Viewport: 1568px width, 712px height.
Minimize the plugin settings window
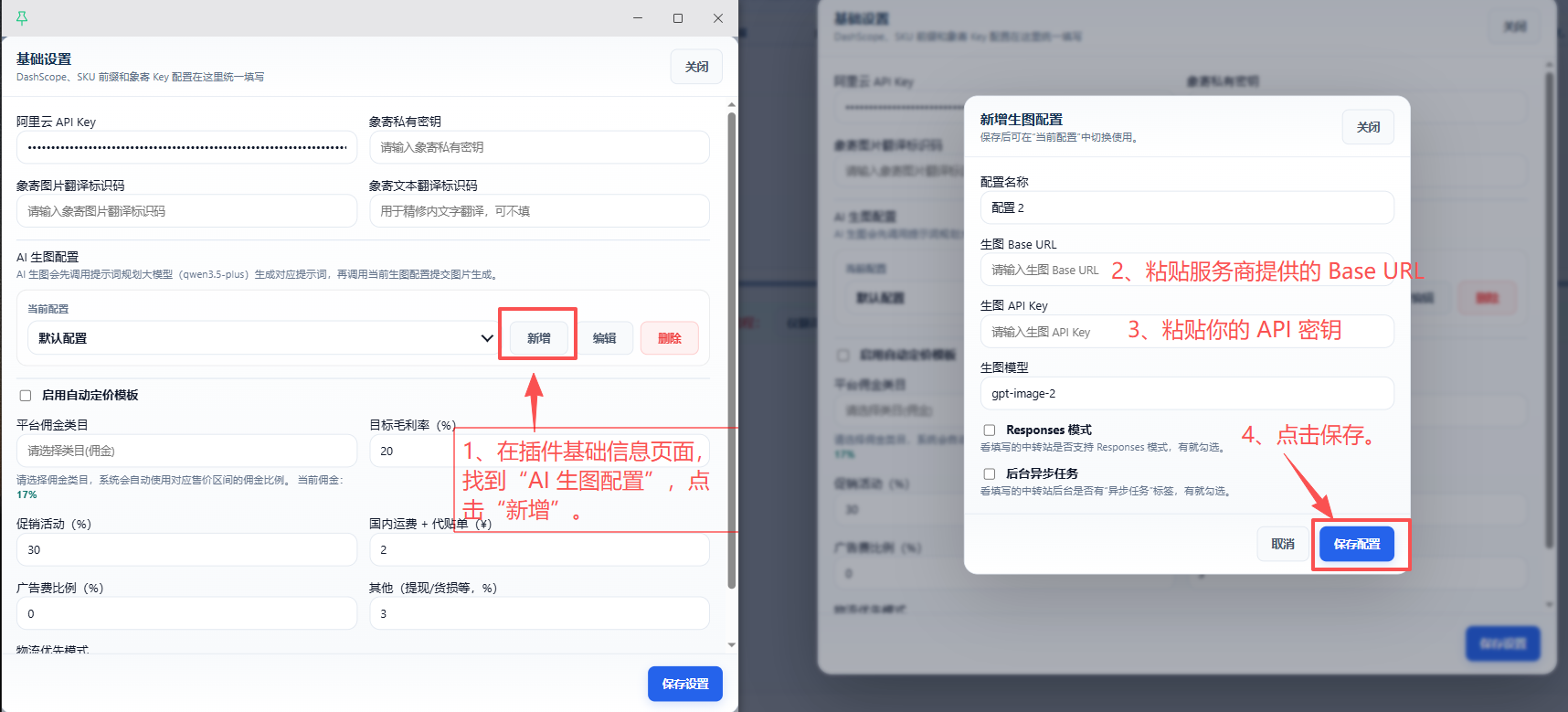638,18
